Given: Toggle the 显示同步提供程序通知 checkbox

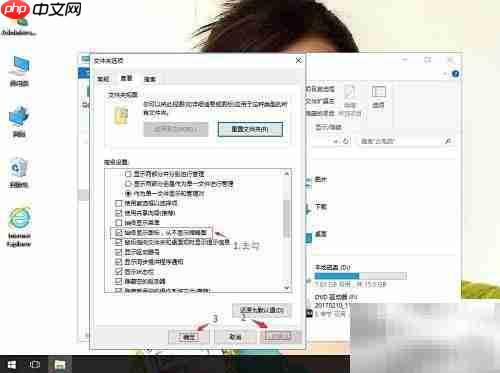Looking at the screenshot, I should (118, 262).
